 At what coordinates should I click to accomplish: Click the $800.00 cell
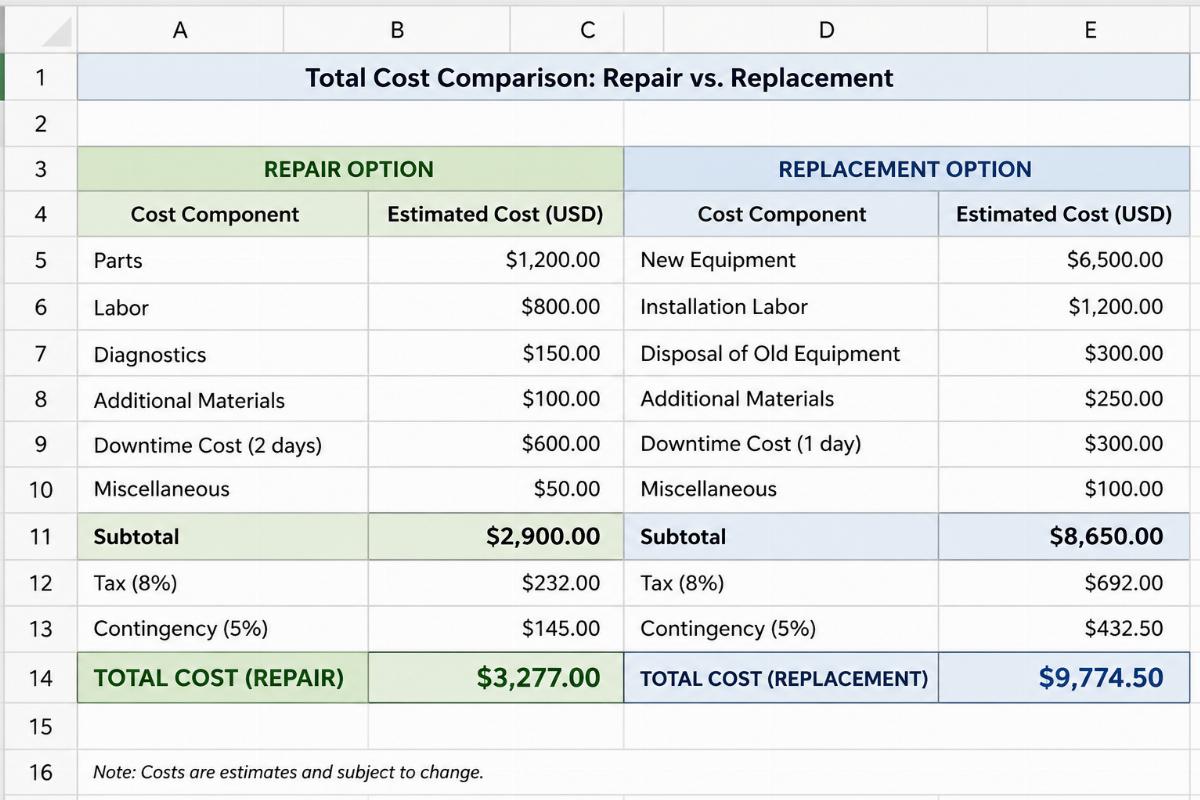[x=496, y=307]
